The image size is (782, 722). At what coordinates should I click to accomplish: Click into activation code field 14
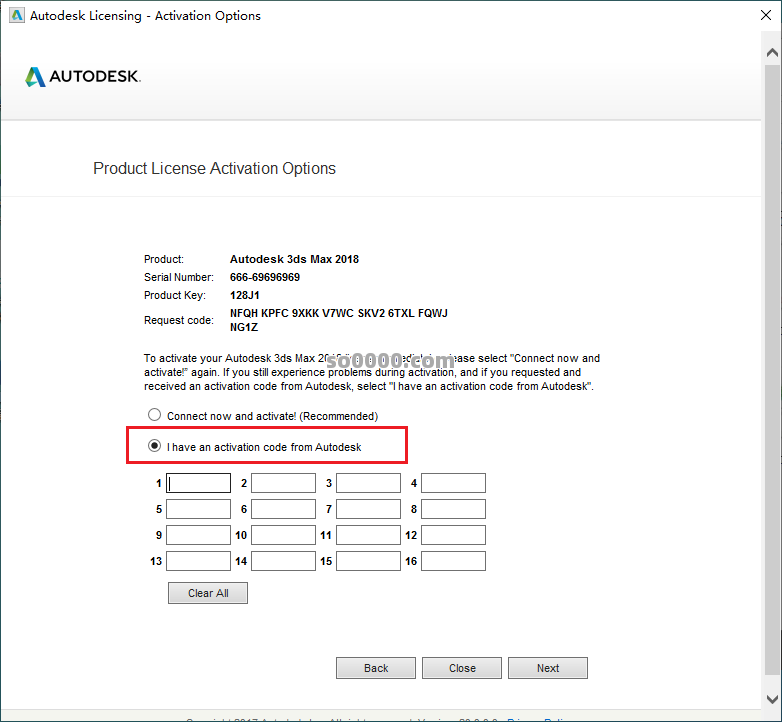click(283, 561)
